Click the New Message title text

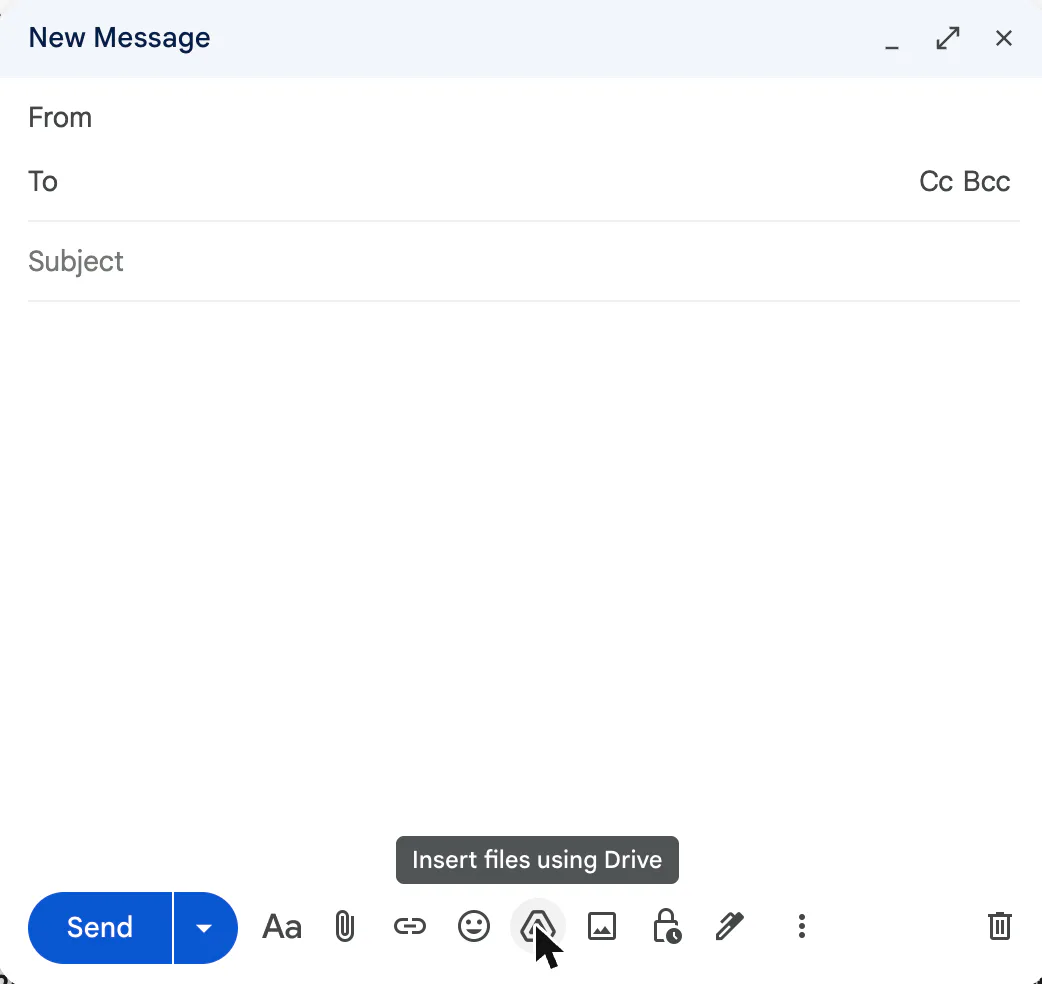[119, 38]
